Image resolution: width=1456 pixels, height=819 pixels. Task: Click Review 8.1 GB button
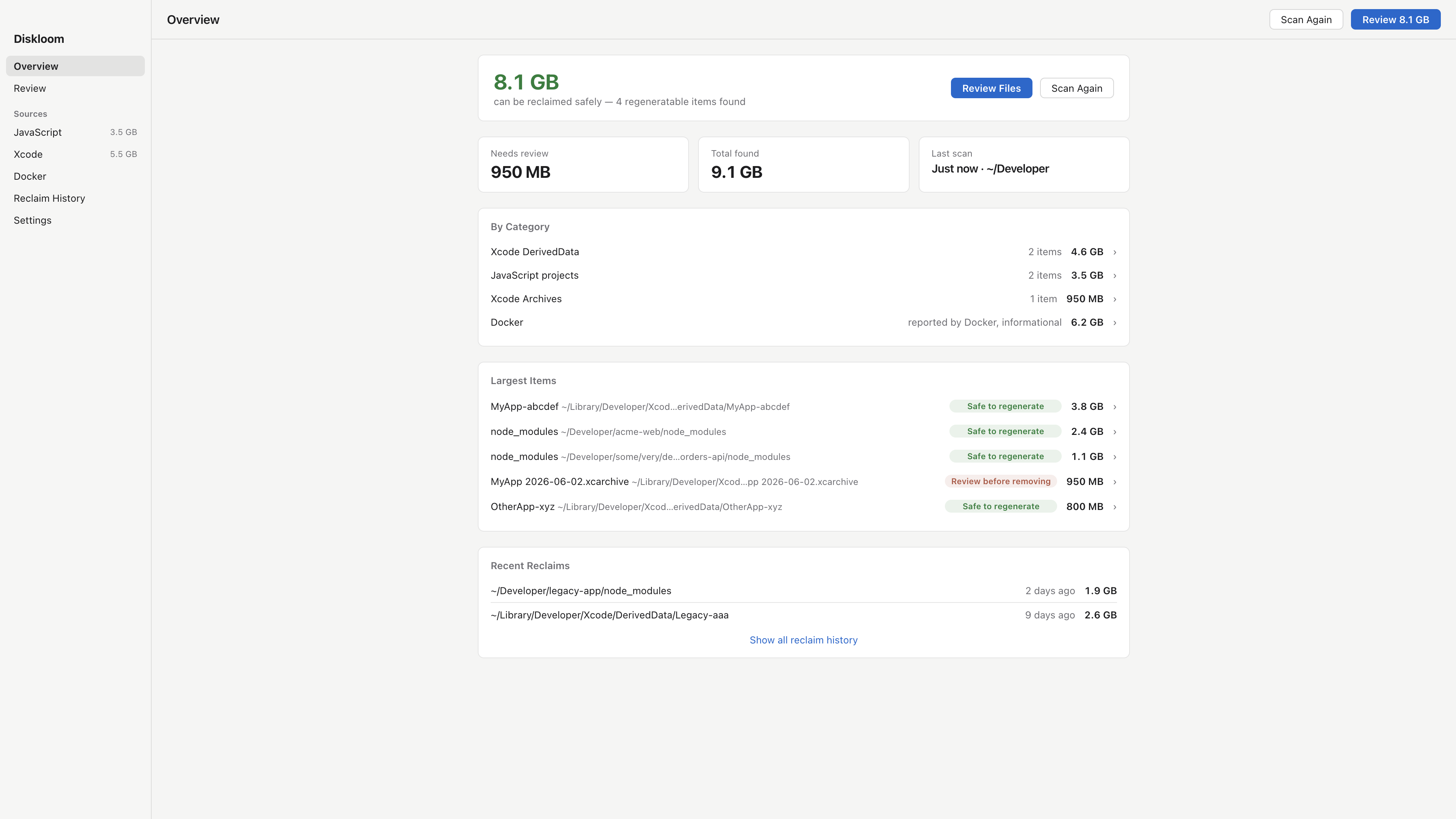pos(1395,20)
